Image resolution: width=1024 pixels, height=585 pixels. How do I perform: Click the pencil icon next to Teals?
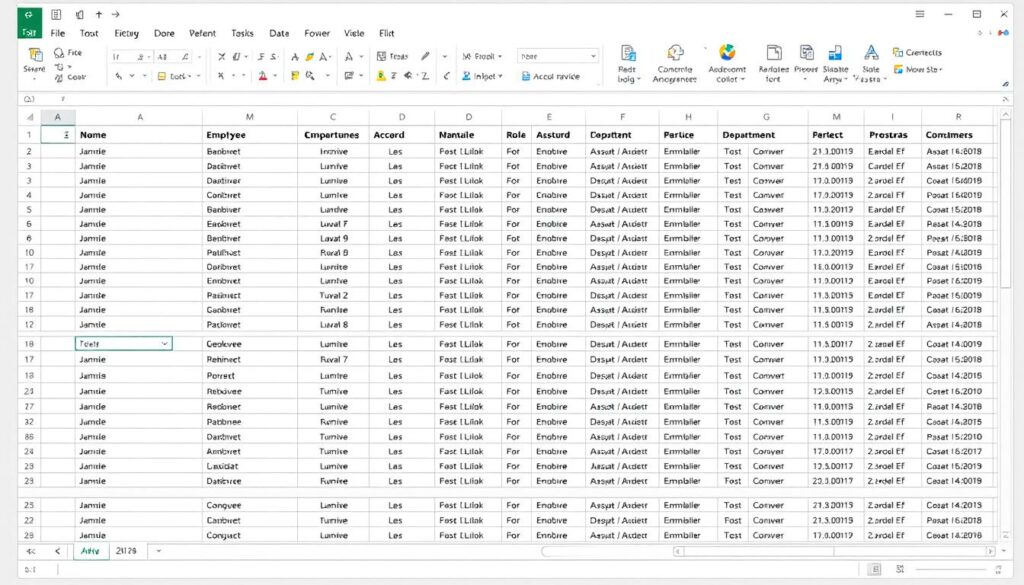pos(425,57)
